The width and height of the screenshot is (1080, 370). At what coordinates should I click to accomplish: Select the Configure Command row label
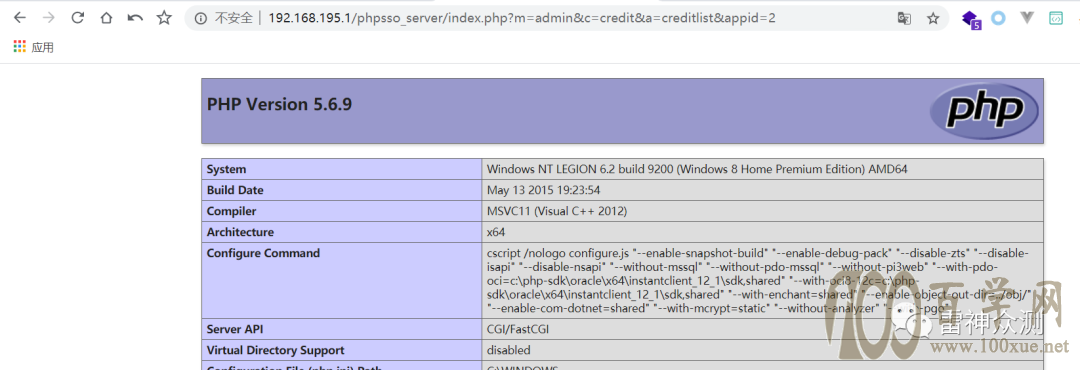(263, 253)
